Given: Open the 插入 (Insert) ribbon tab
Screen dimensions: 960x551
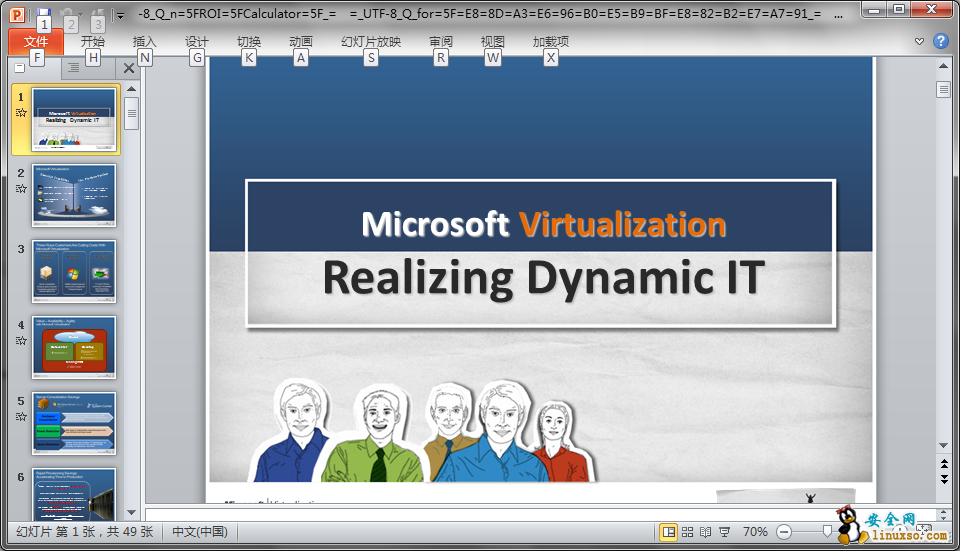Looking at the screenshot, I should pyautogui.click(x=144, y=42).
